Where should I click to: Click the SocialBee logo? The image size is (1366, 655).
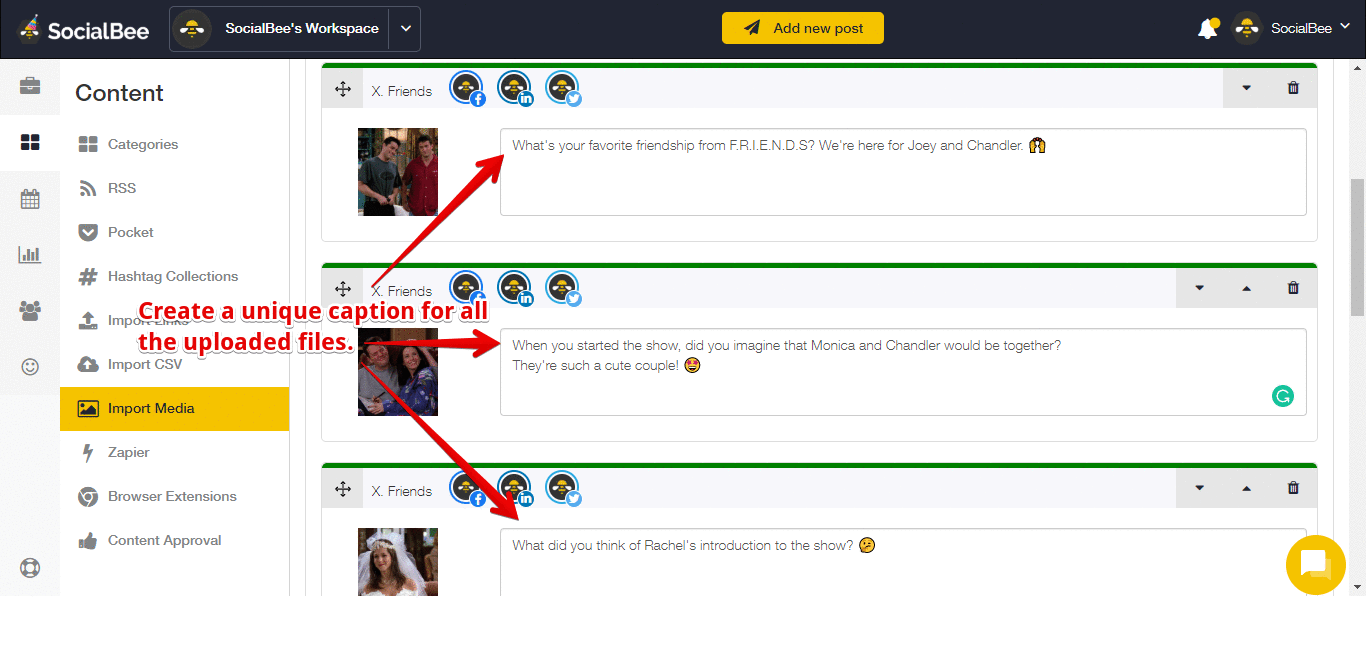pos(83,29)
